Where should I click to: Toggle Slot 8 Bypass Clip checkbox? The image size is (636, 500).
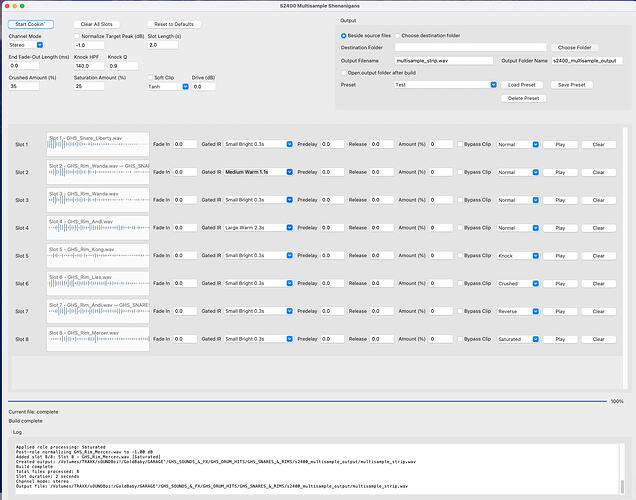pos(460,339)
